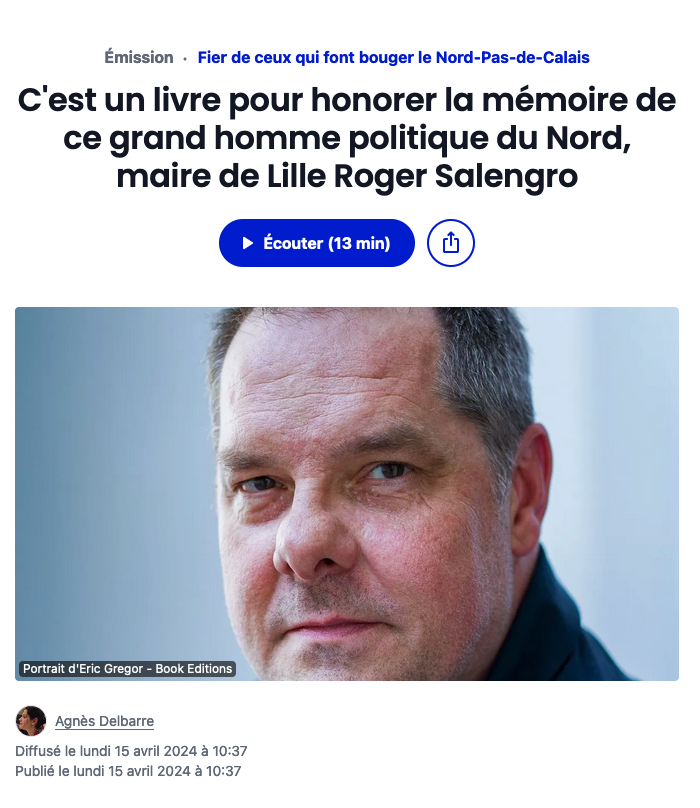
Task: Click the blue background of the portrait
Action: [x=103, y=464]
